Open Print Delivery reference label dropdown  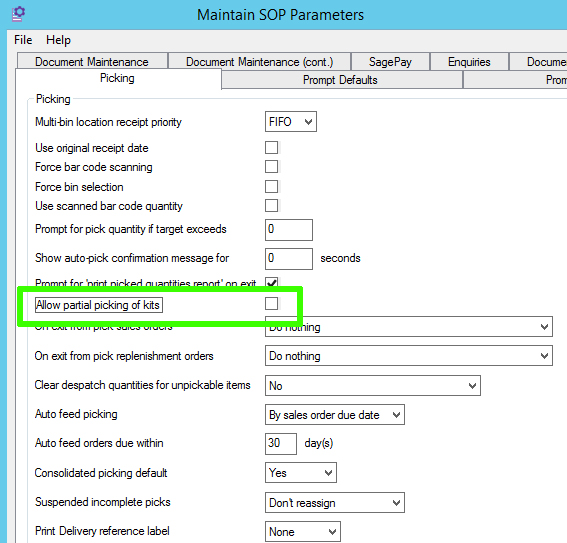(302, 531)
